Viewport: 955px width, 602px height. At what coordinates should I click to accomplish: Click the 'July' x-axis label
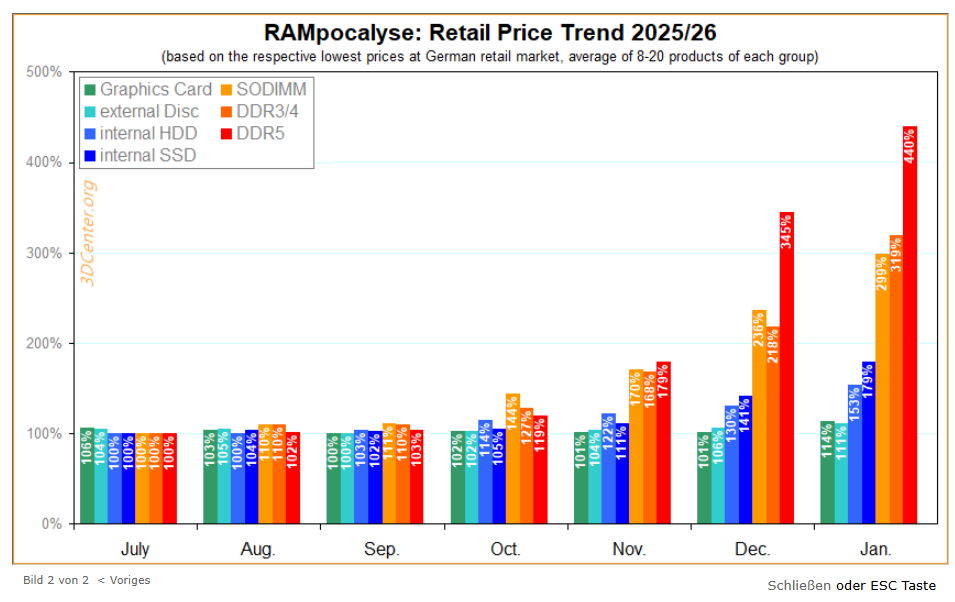tap(135, 550)
